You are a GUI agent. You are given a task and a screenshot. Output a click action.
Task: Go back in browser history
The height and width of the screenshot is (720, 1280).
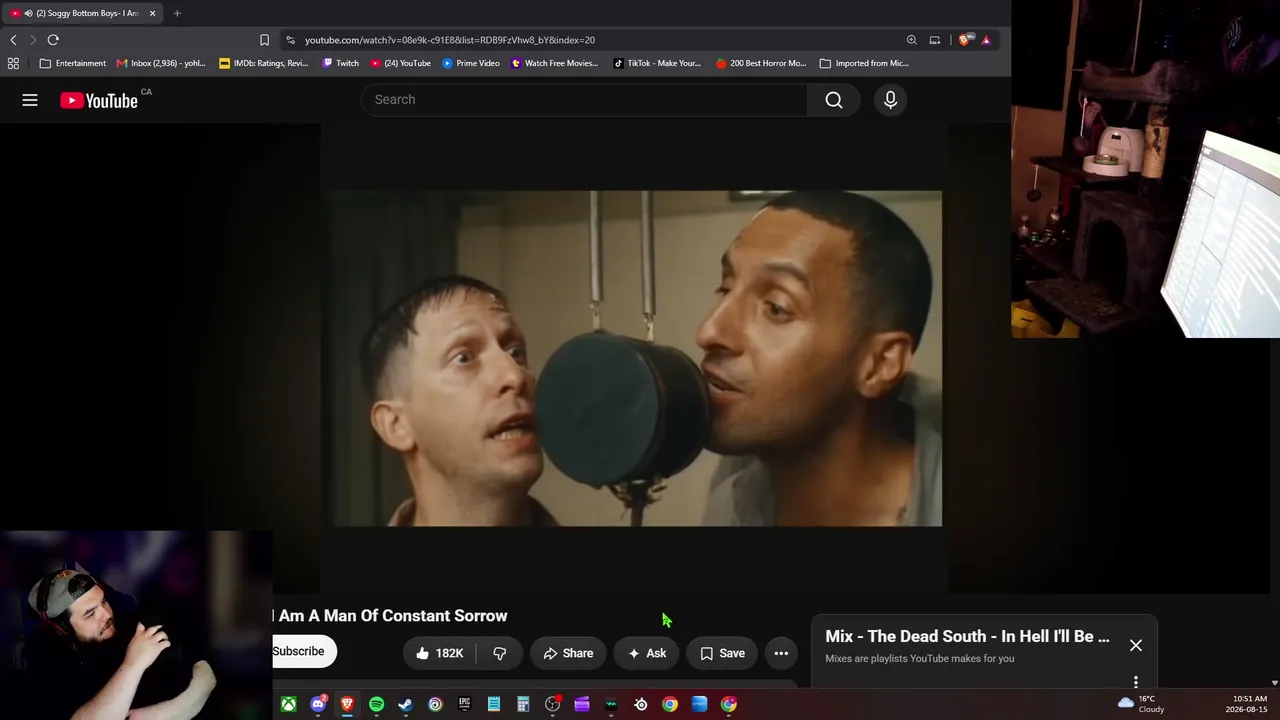click(x=13, y=40)
